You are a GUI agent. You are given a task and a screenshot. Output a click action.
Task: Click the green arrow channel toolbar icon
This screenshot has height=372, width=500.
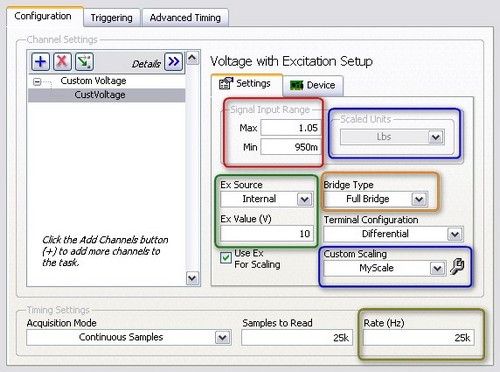click(84, 62)
